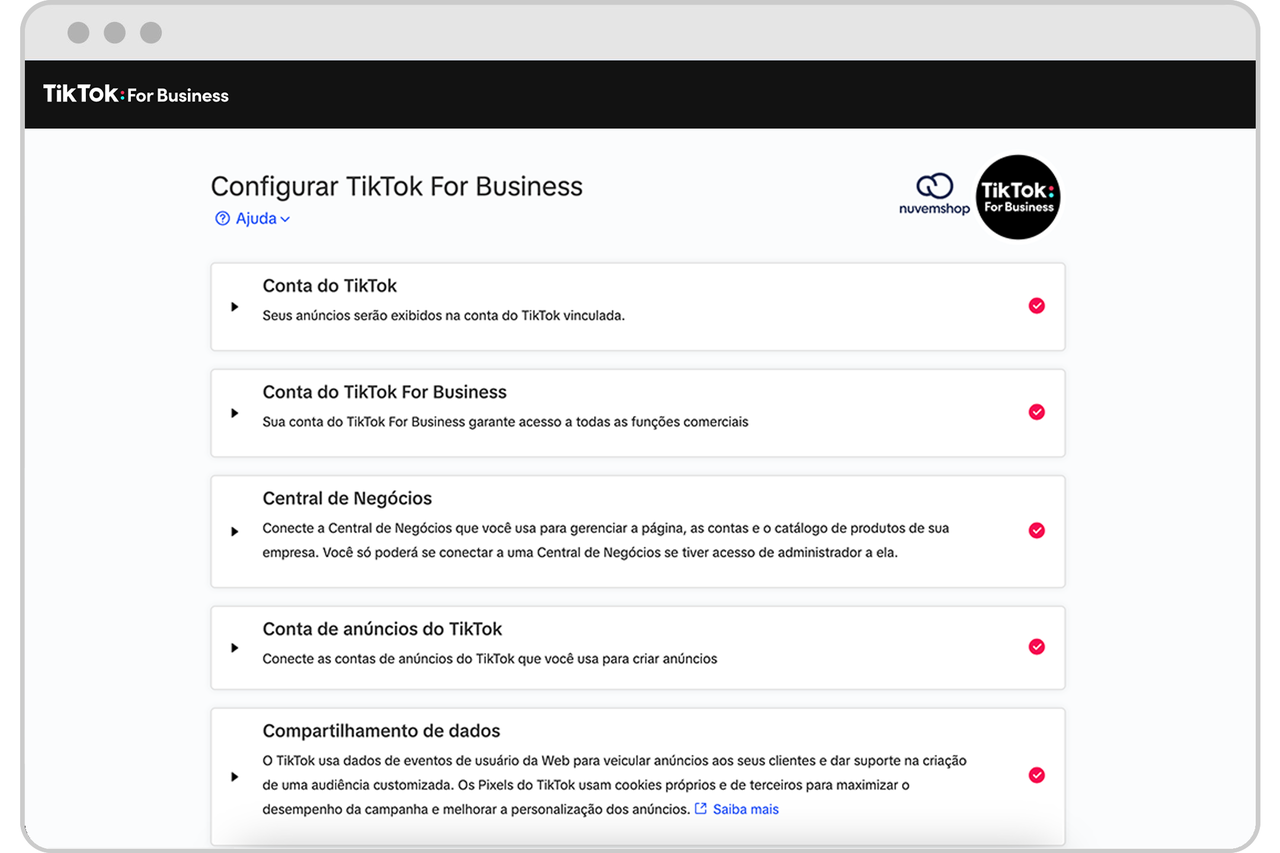Click the Conta do TikTok heading
Image resolution: width=1280 pixels, height=853 pixels.
[330, 286]
